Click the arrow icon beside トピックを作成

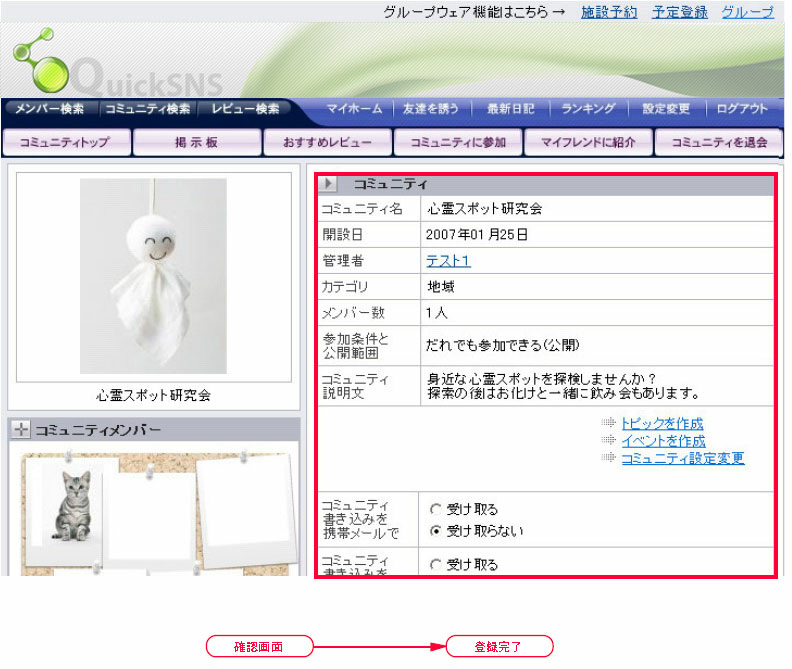[x=608, y=424]
